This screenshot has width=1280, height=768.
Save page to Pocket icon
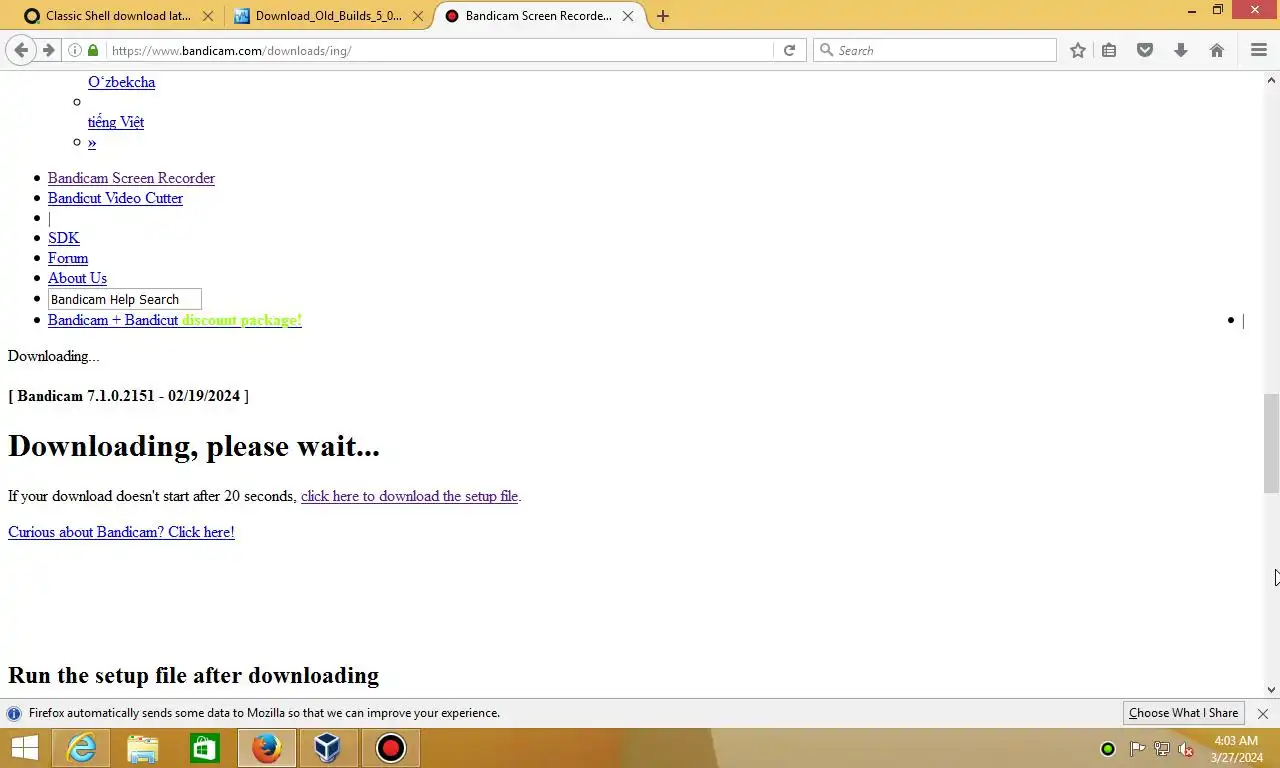[1145, 50]
